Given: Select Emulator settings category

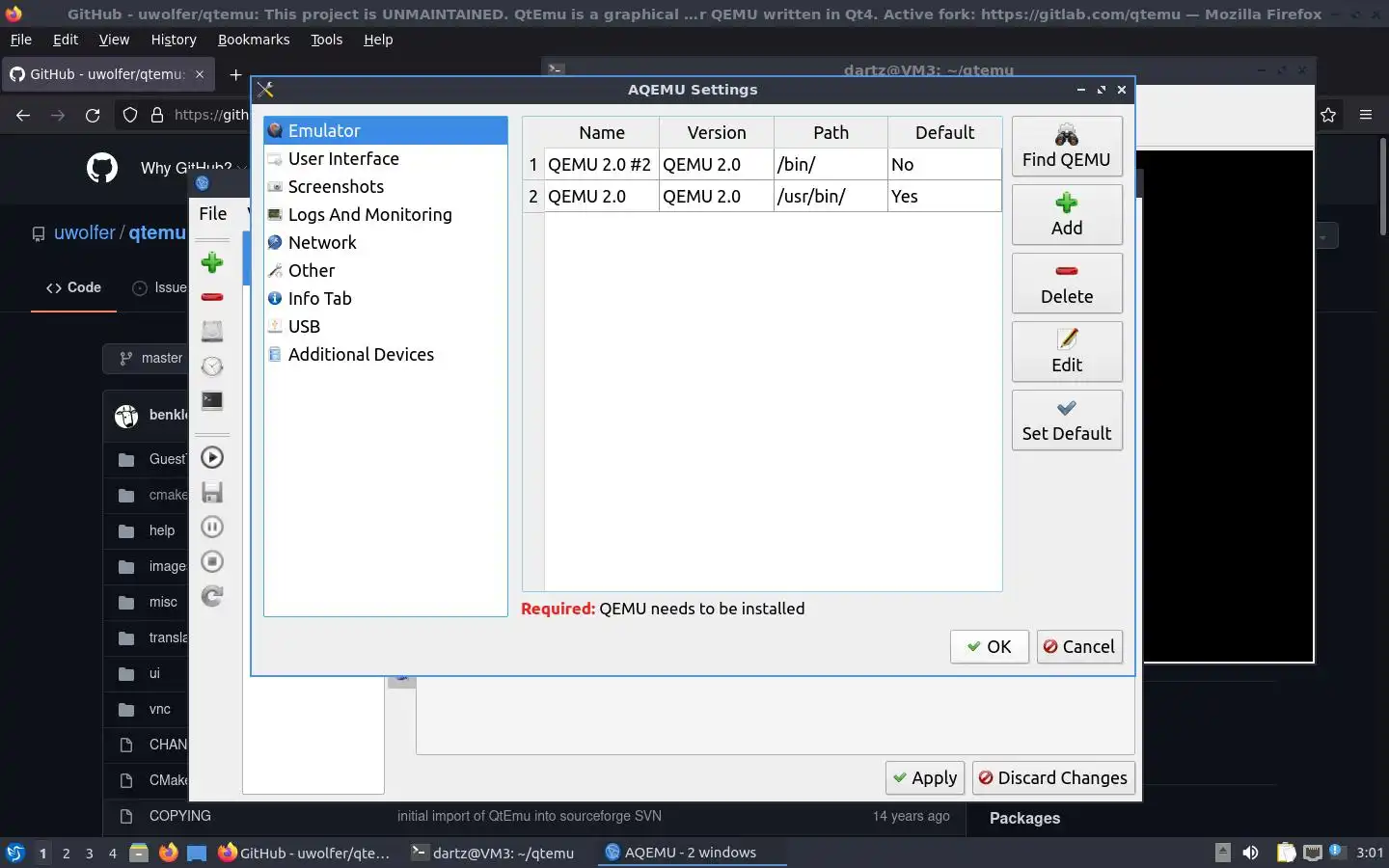Looking at the screenshot, I should coord(386,131).
